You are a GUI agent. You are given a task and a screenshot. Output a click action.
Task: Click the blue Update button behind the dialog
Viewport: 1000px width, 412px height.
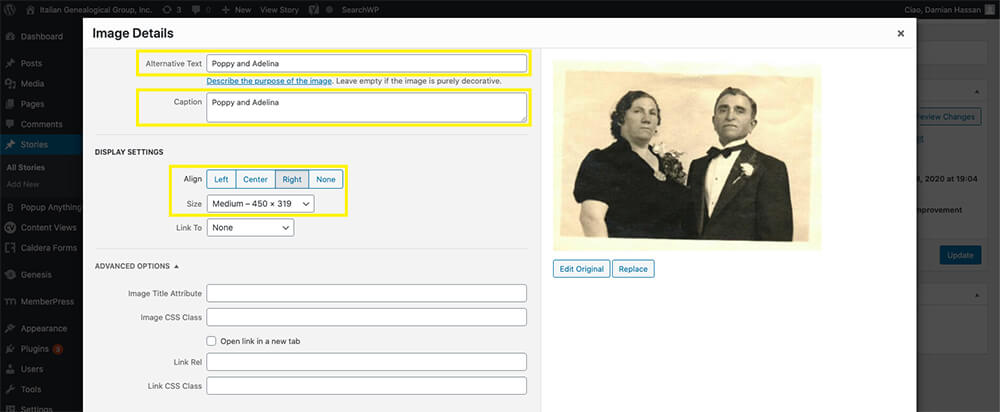[x=960, y=255]
